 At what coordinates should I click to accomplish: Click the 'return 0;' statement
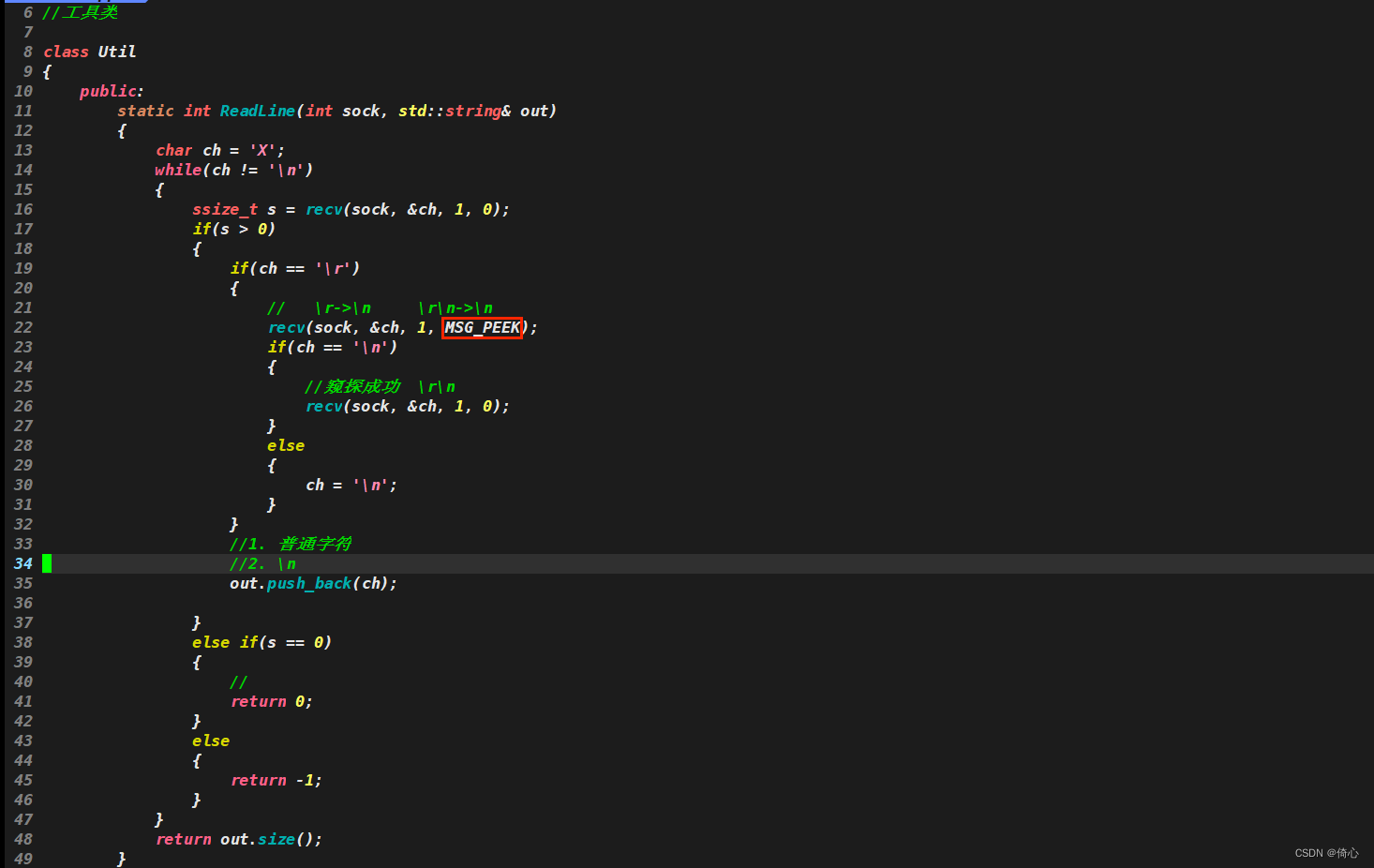pos(272,701)
